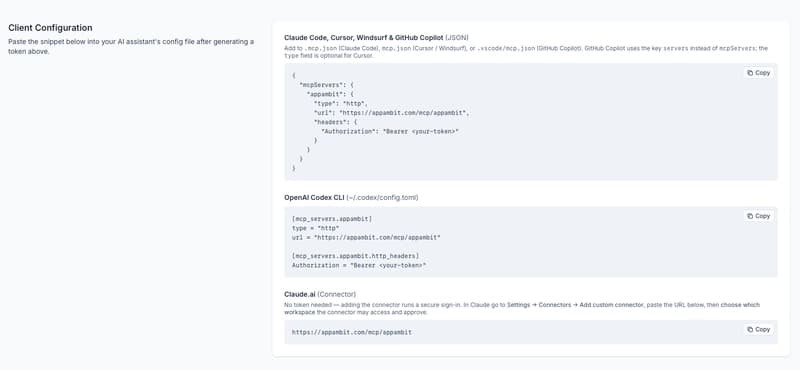Click the JSON "url" line with appambit.com

coord(391,113)
